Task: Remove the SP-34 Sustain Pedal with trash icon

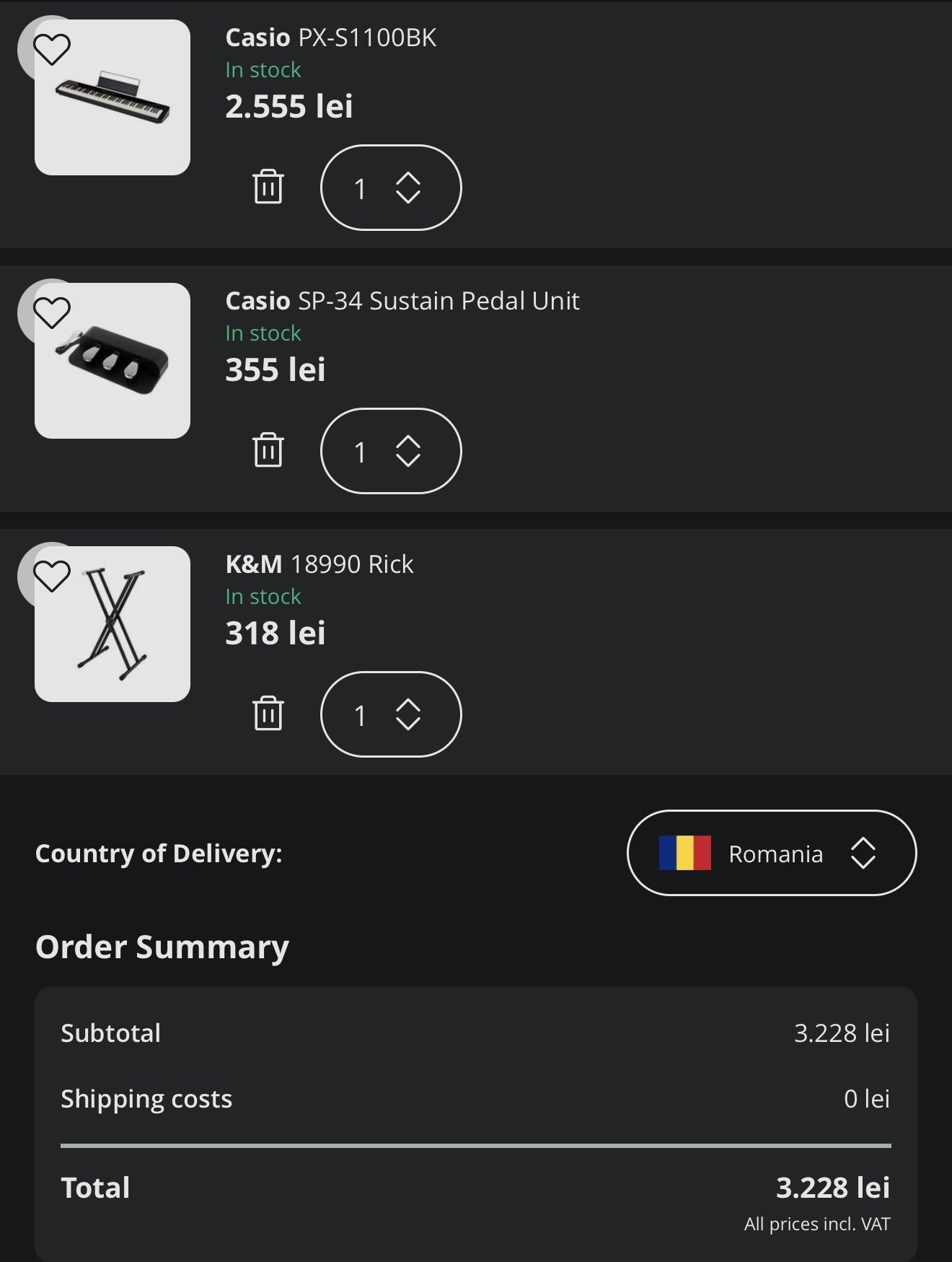Action: click(268, 450)
